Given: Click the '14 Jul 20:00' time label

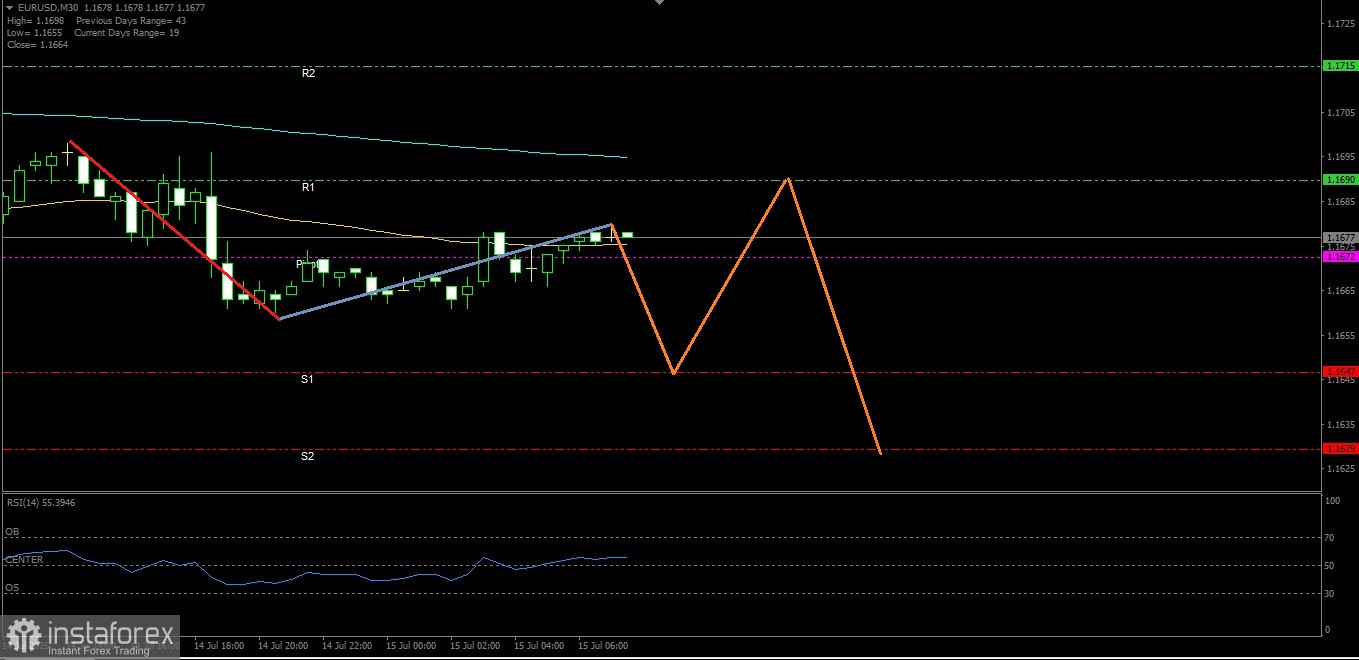Looking at the screenshot, I should (282, 646).
